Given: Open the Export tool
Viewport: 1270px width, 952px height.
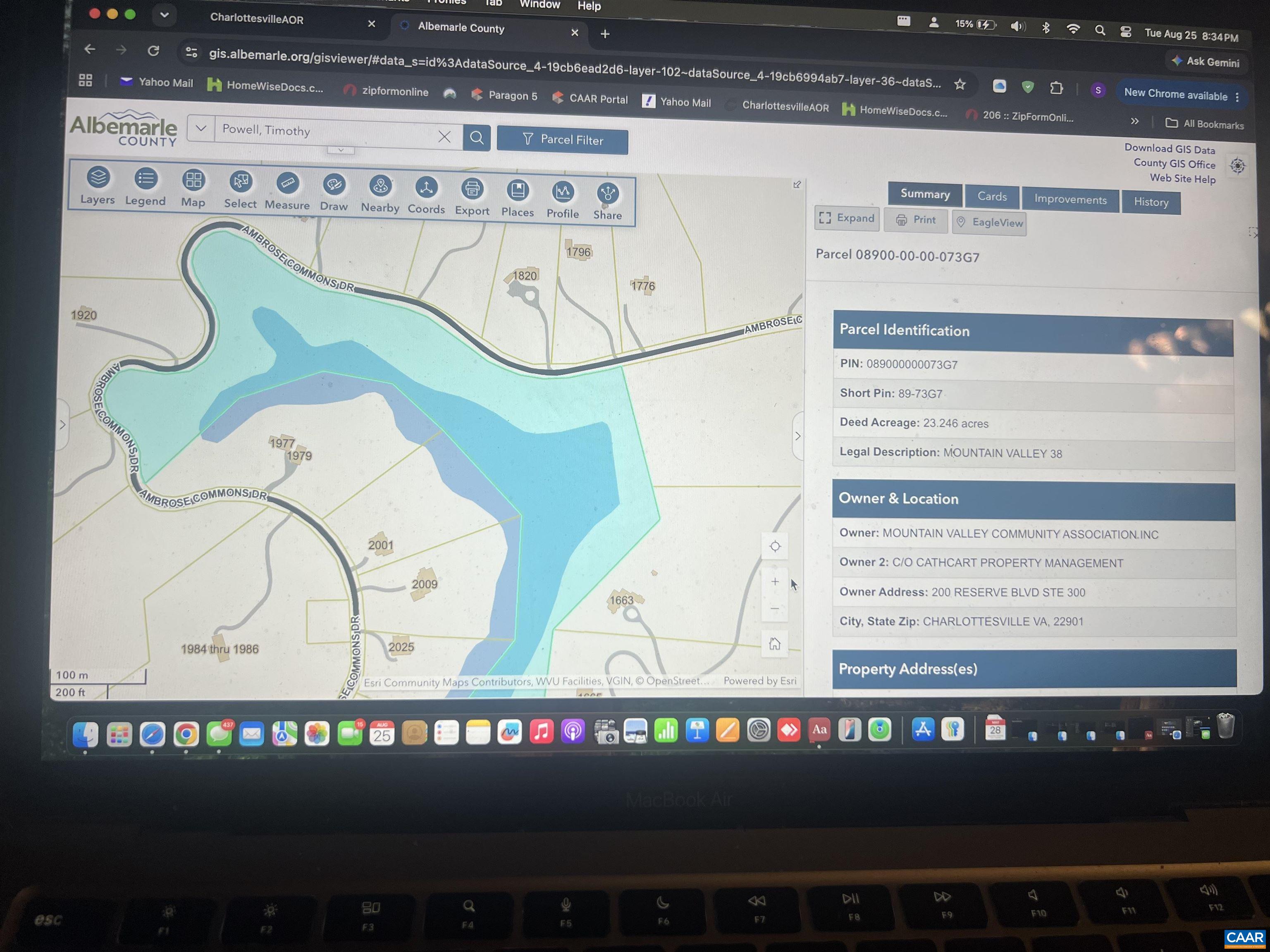Looking at the screenshot, I should pyautogui.click(x=472, y=198).
